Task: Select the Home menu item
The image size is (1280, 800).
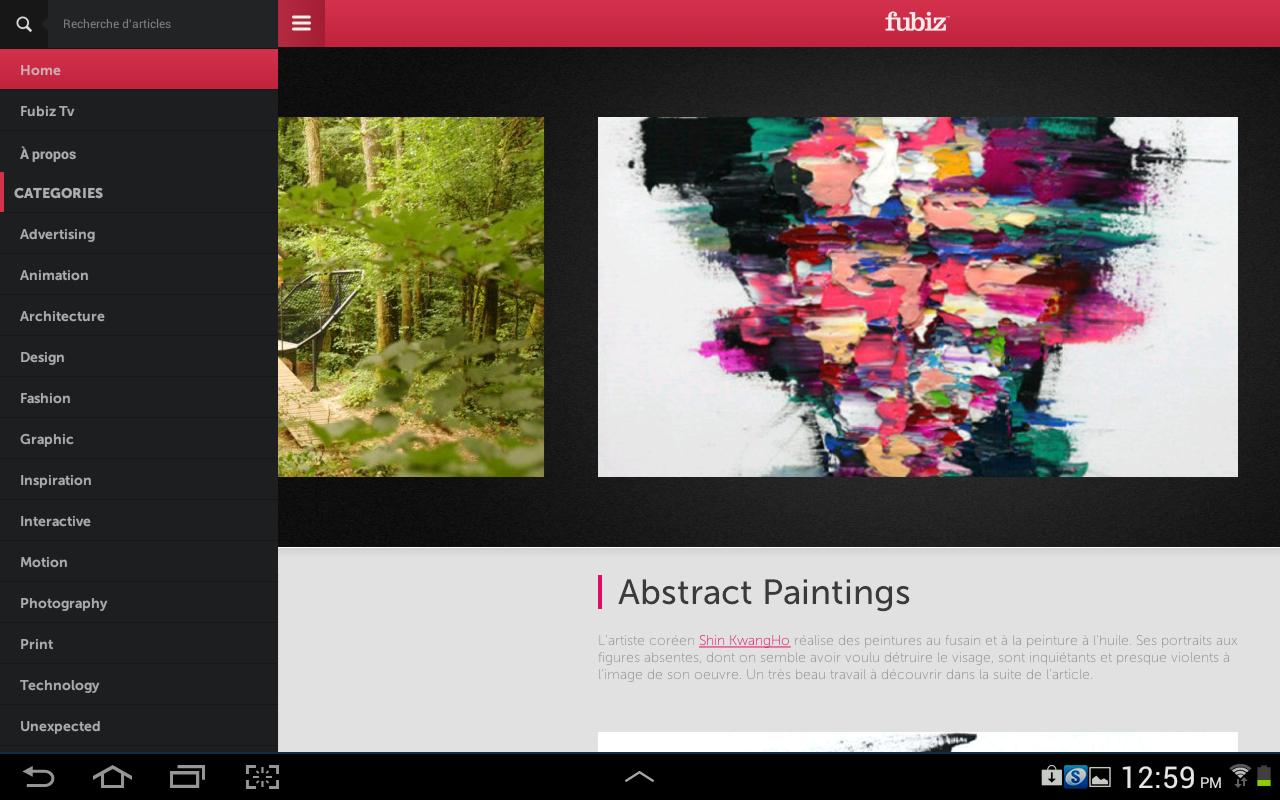Action: pyautogui.click(x=139, y=70)
